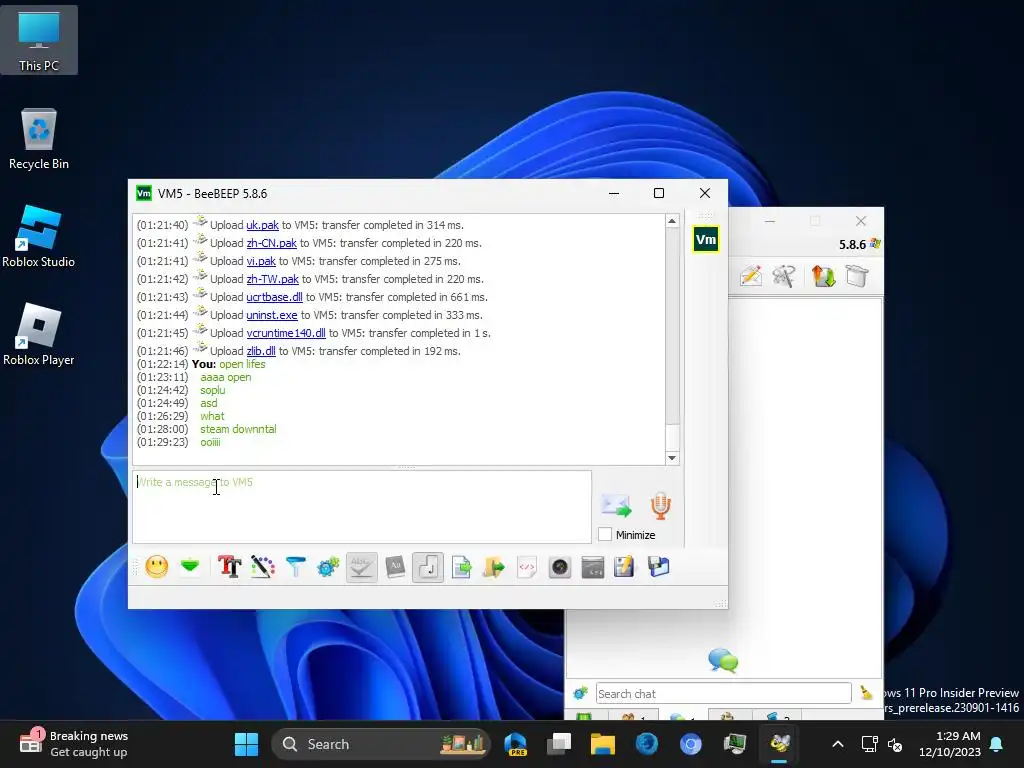This screenshot has width=1024, height=768.
Task: Click the green down arrow preset messages icon
Action: coord(190,566)
